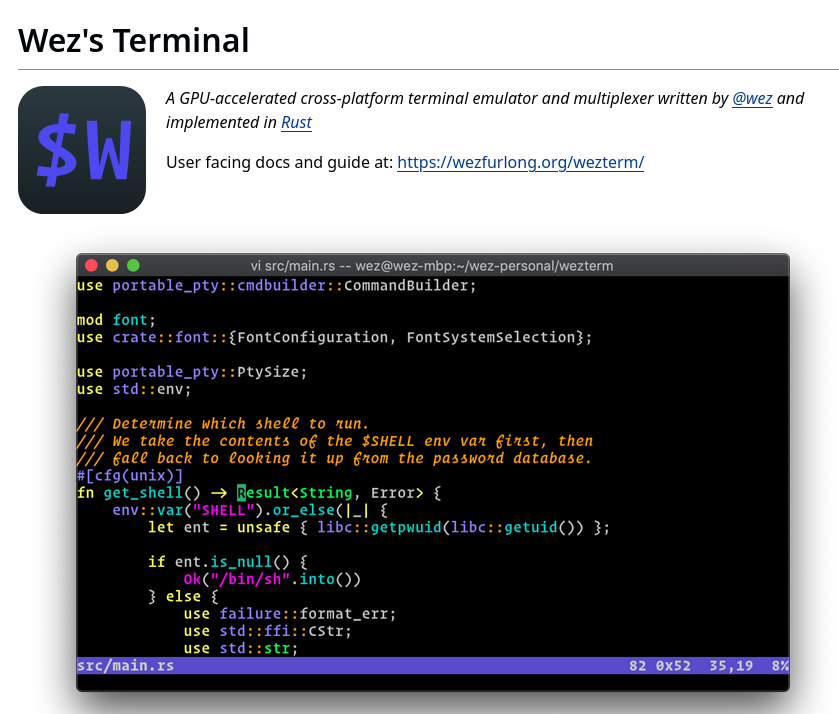Click the "} else {" code line
Image resolution: width=839 pixels, height=714 pixels.
tap(184, 596)
